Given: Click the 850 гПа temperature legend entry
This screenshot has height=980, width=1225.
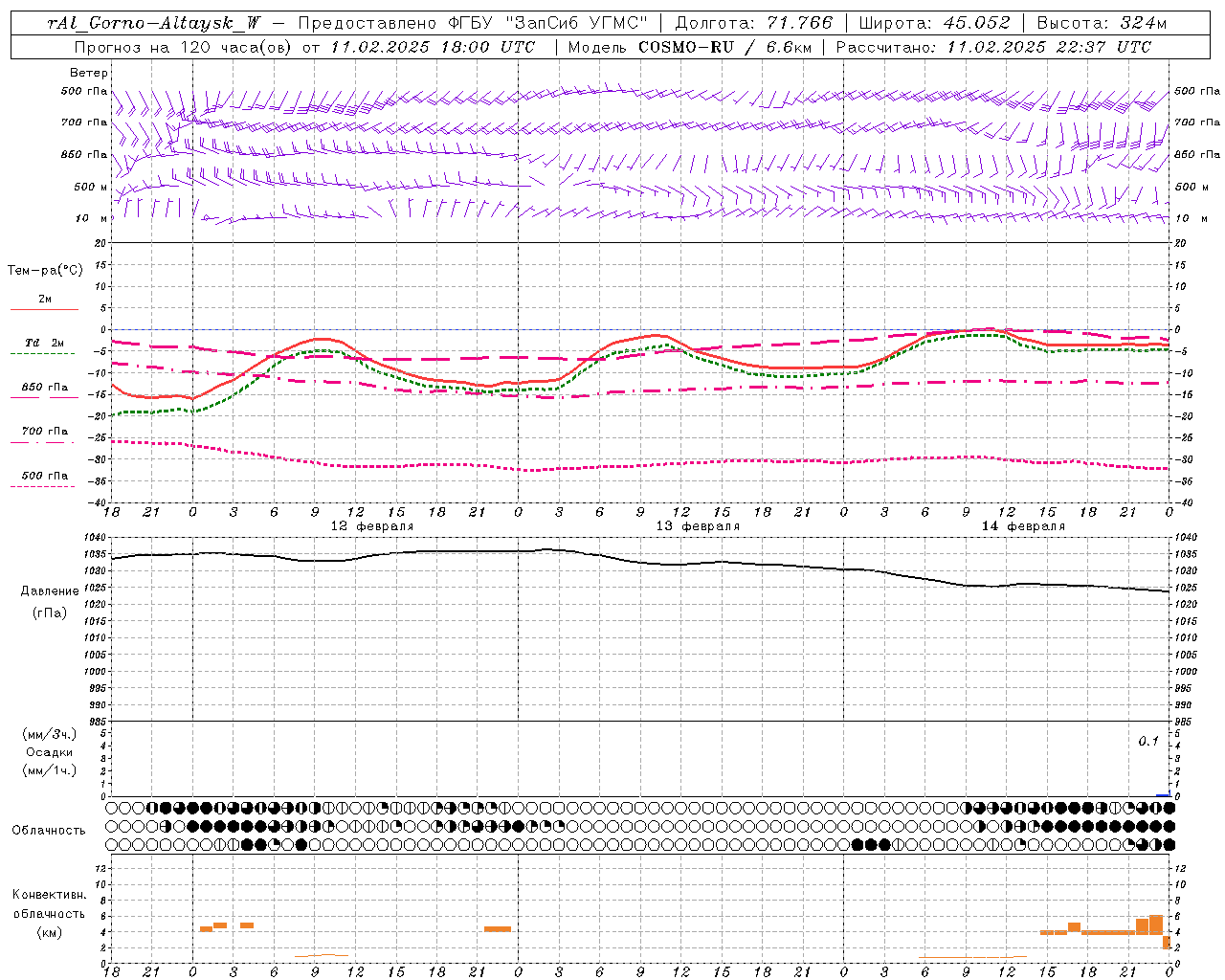Looking at the screenshot, I should (45, 388).
